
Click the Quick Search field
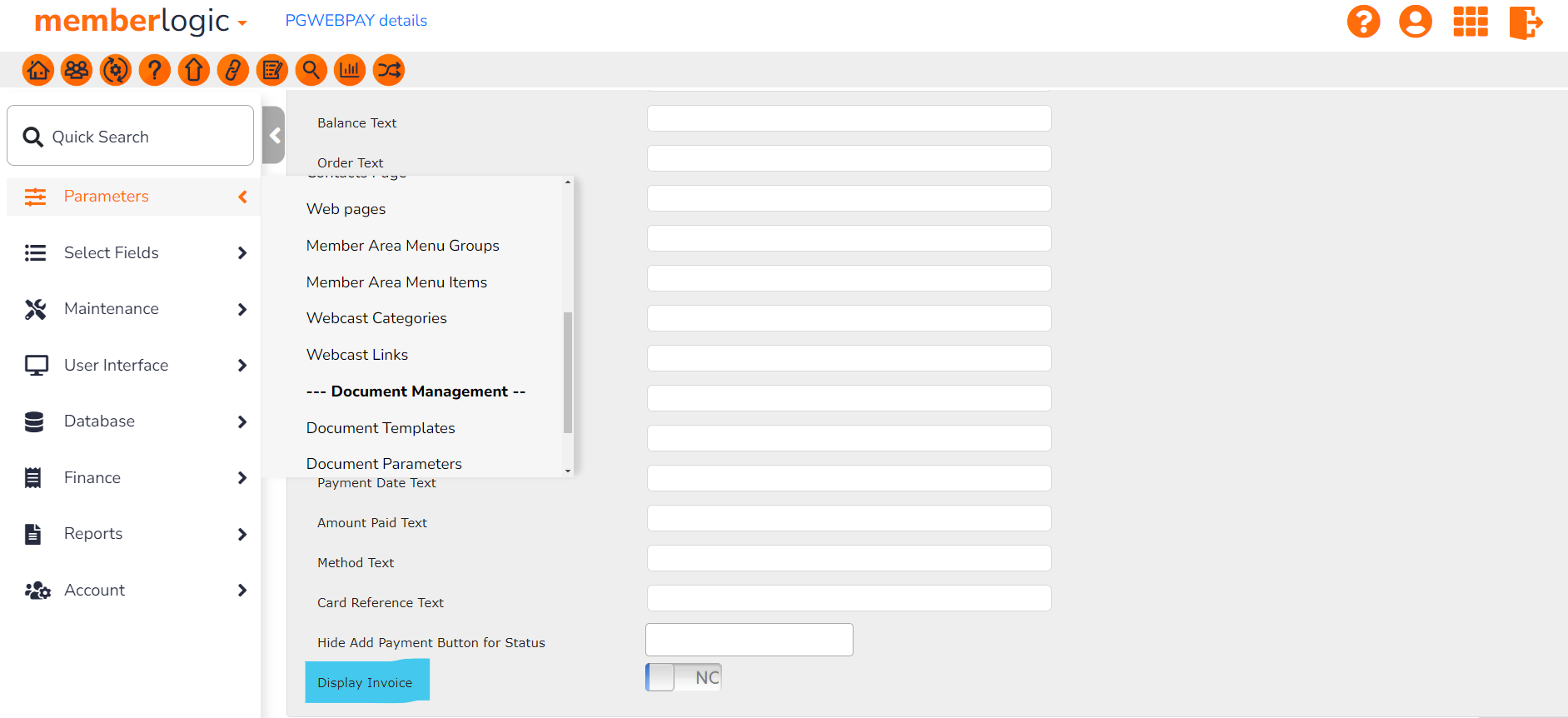(x=131, y=136)
